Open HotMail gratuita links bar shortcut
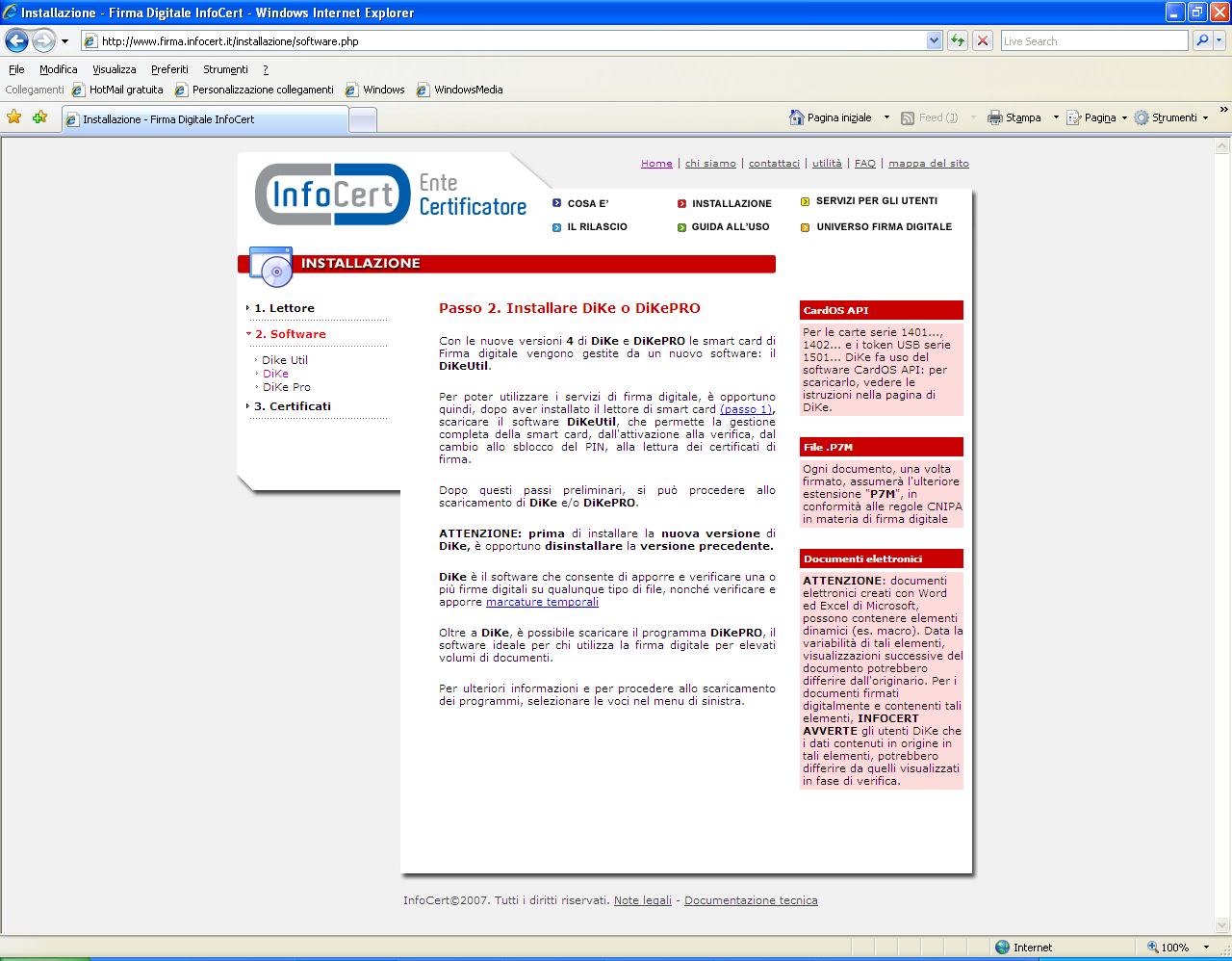The height and width of the screenshot is (961, 1232). [x=117, y=90]
